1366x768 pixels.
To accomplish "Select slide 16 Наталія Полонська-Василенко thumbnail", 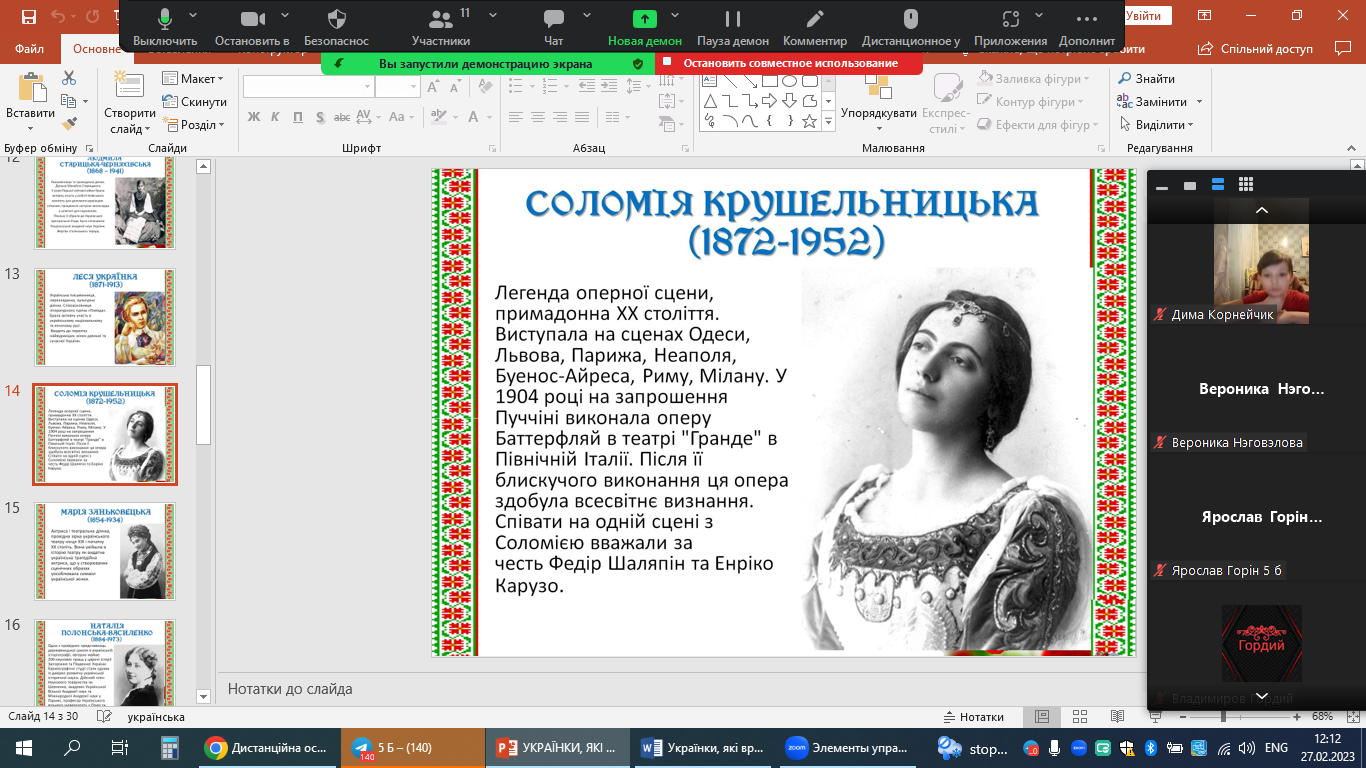I will (x=105, y=662).
